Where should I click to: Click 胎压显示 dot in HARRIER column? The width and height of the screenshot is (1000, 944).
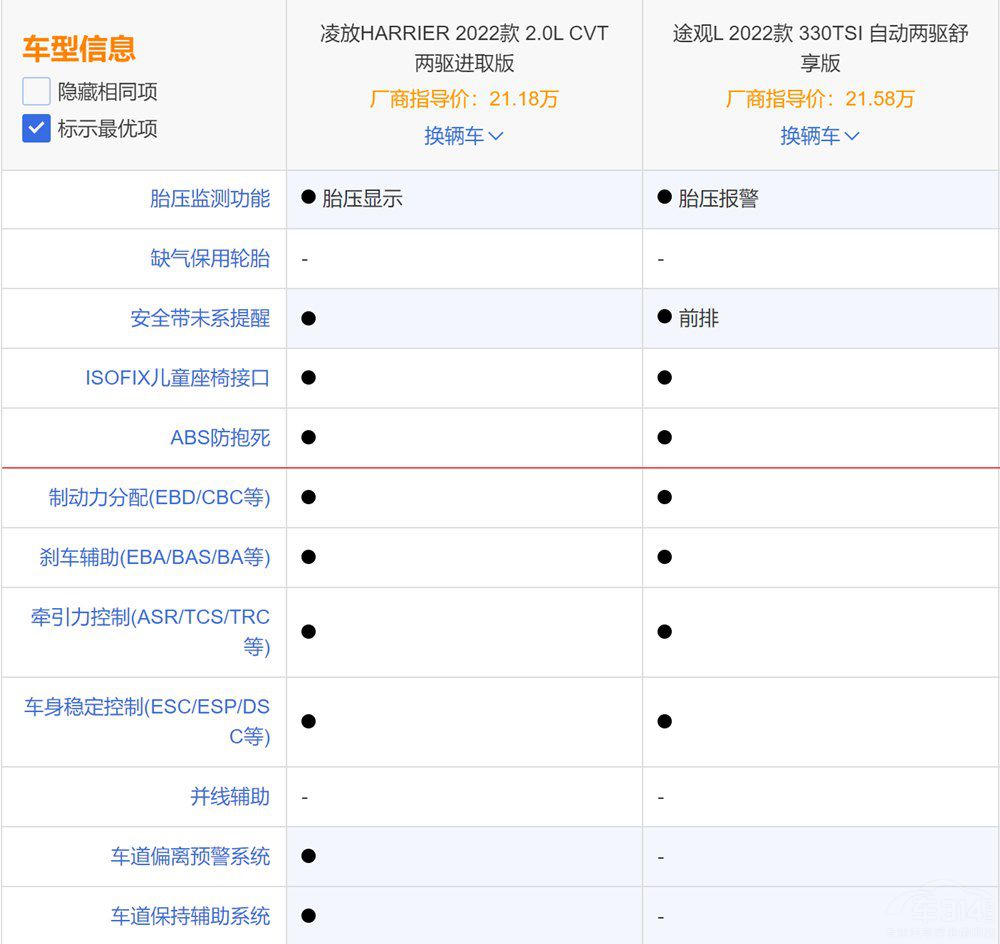(309, 198)
